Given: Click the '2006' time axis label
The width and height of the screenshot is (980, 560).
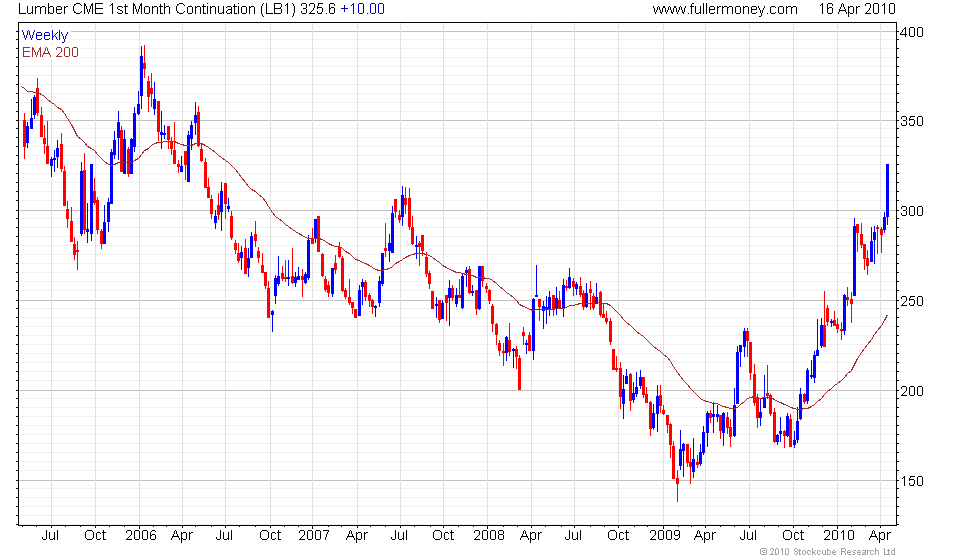Looking at the screenshot, I should (x=141, y=536).
